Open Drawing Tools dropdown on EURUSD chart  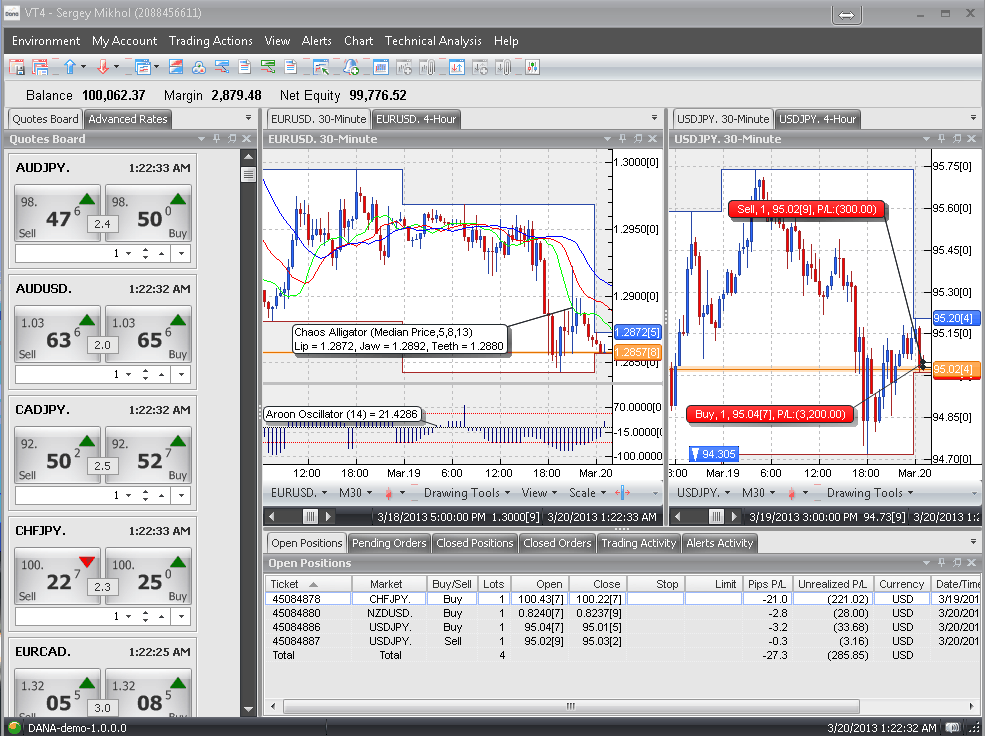465,493
